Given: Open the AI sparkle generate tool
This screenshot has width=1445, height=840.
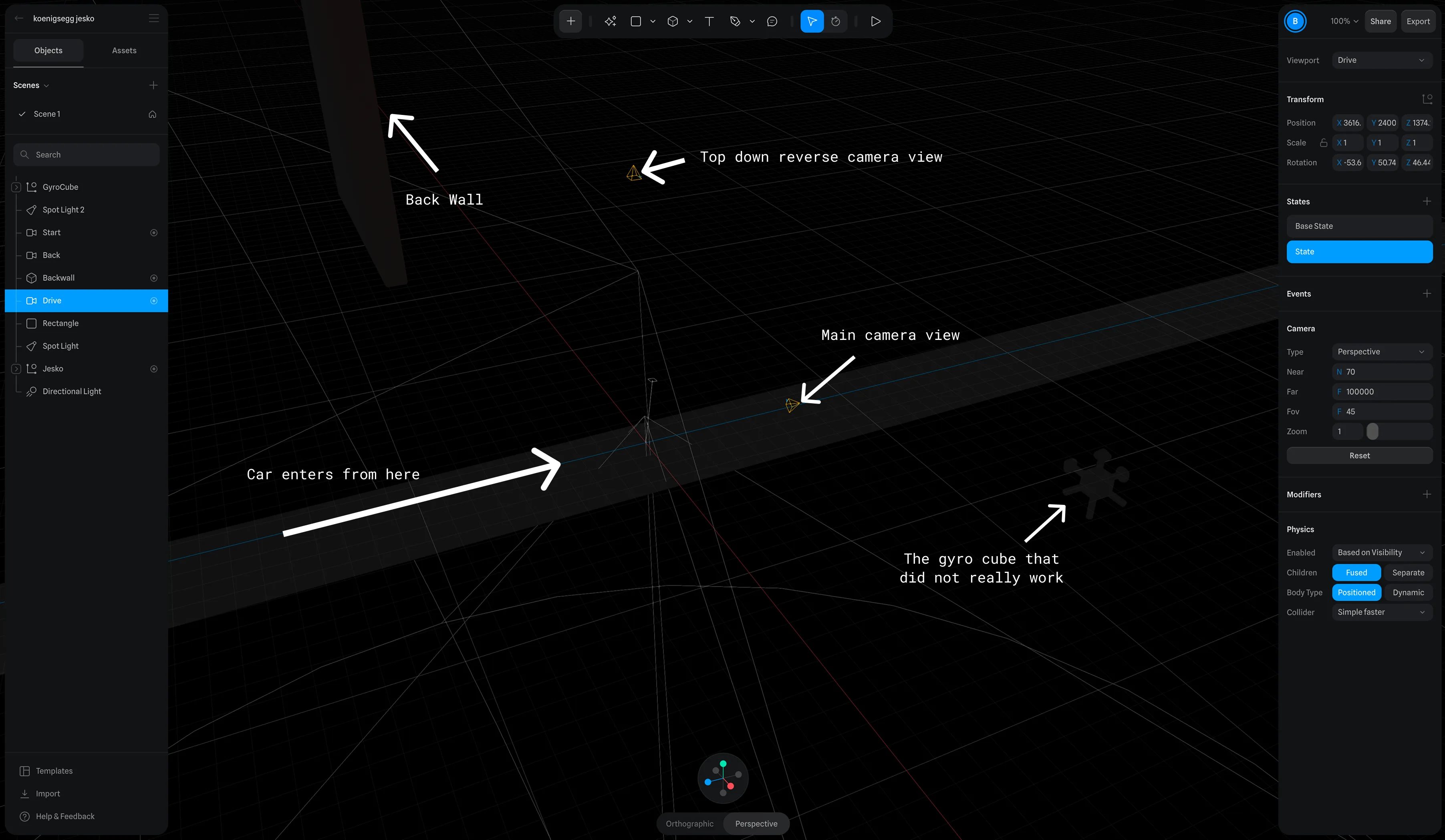Looking at the screenshot, I should coord(610,21).
